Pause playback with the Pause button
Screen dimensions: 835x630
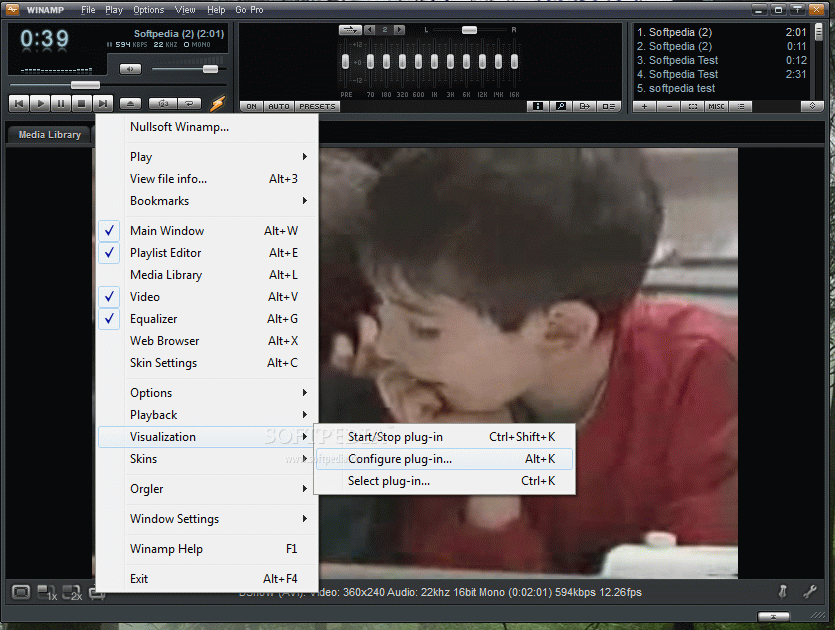61,103
